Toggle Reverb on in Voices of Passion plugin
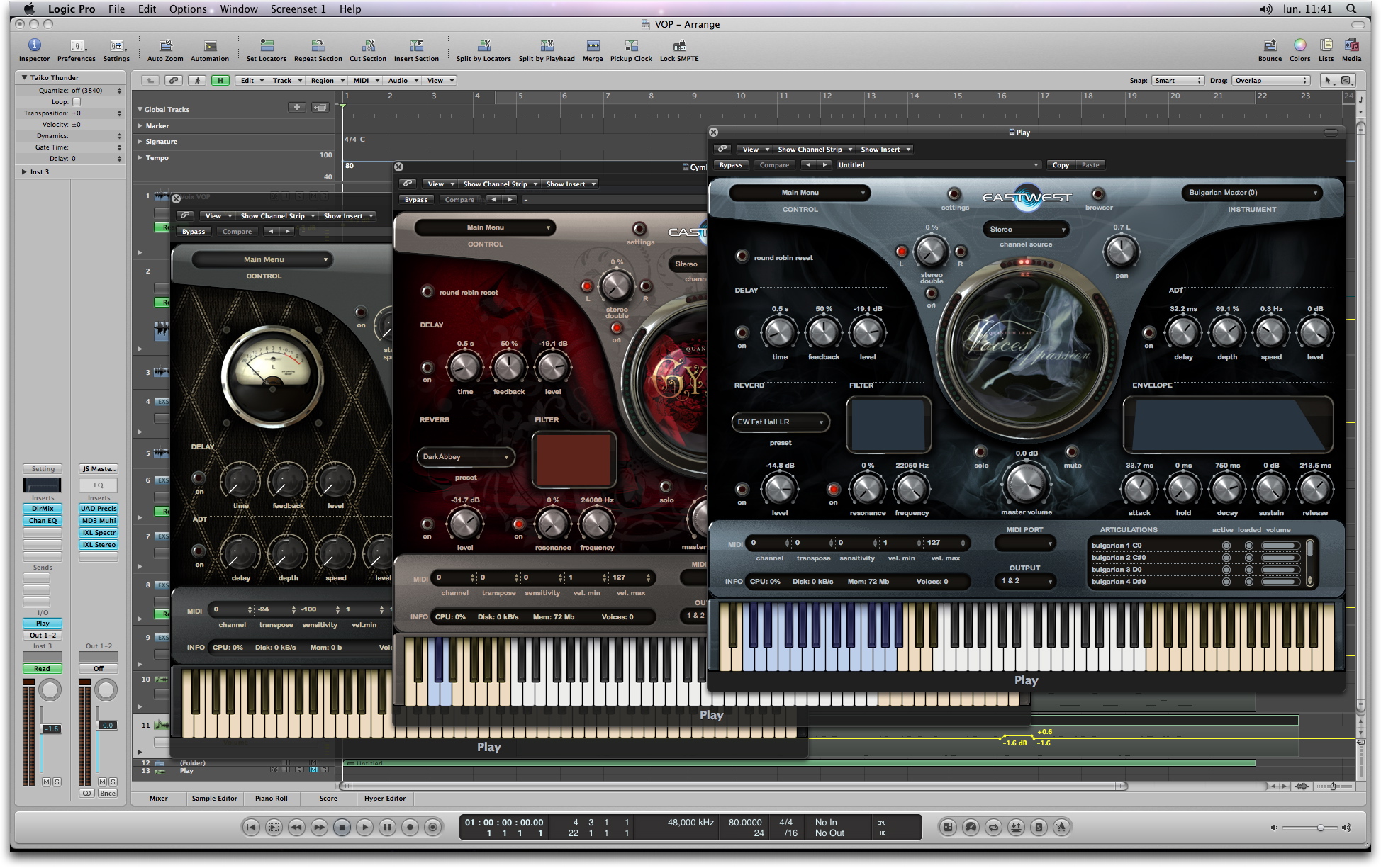This screenshot has height=868, width=1381. click(742, 489)
